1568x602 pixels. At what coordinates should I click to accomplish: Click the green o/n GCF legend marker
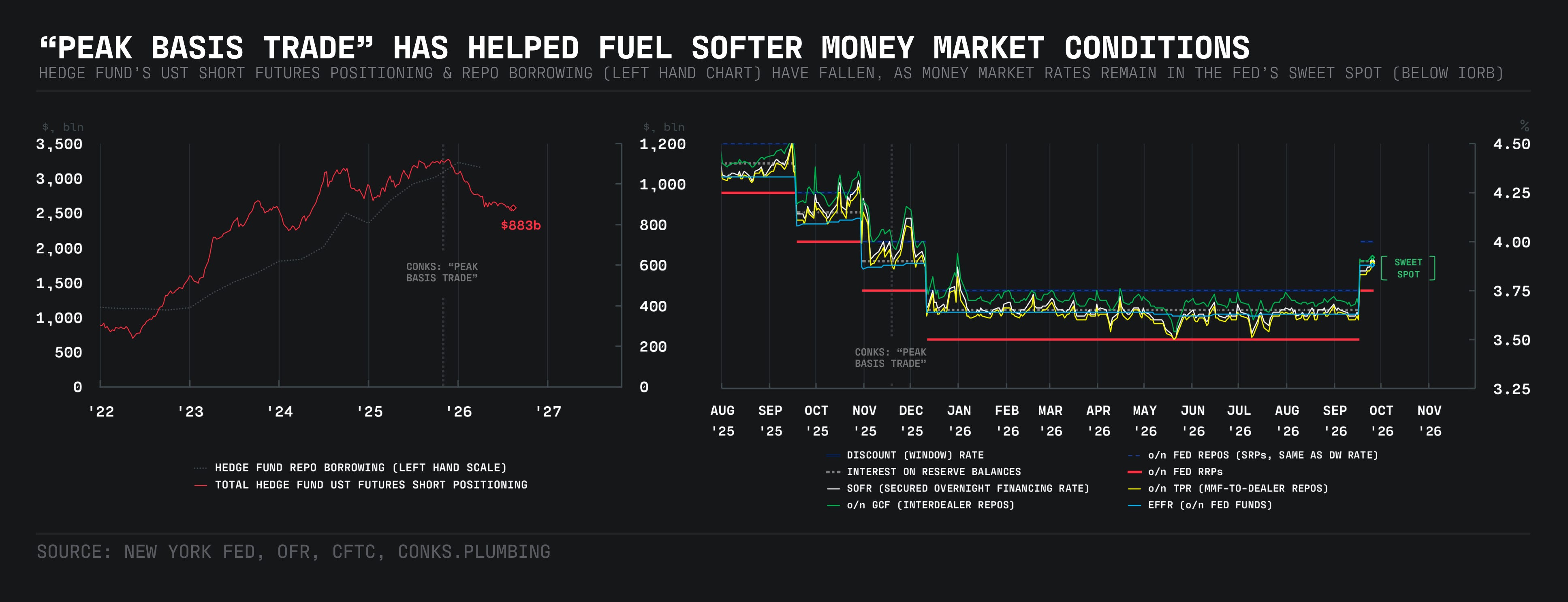pyautogui.click(x=833, y=505)
